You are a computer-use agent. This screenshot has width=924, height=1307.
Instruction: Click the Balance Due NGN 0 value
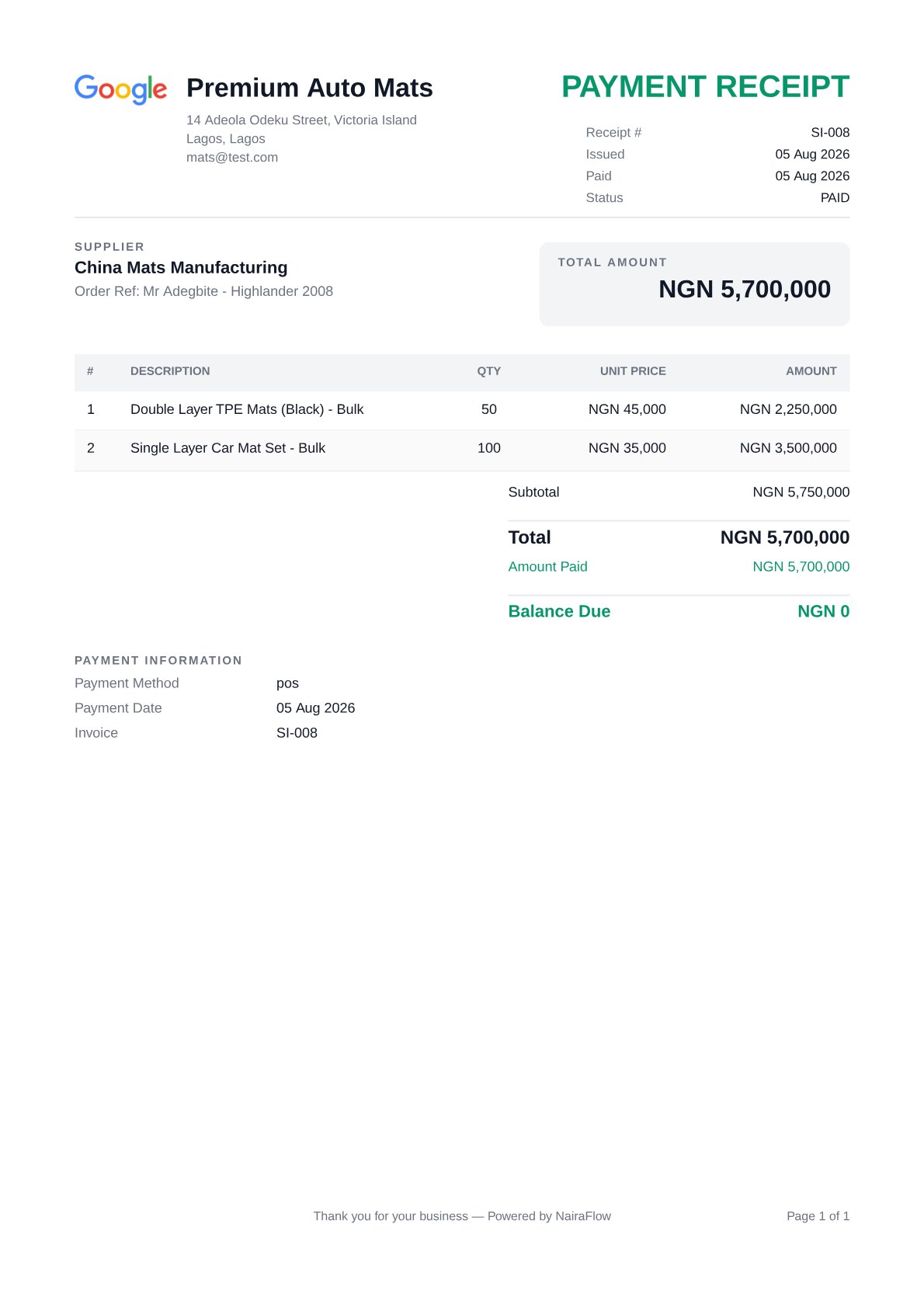823,611
